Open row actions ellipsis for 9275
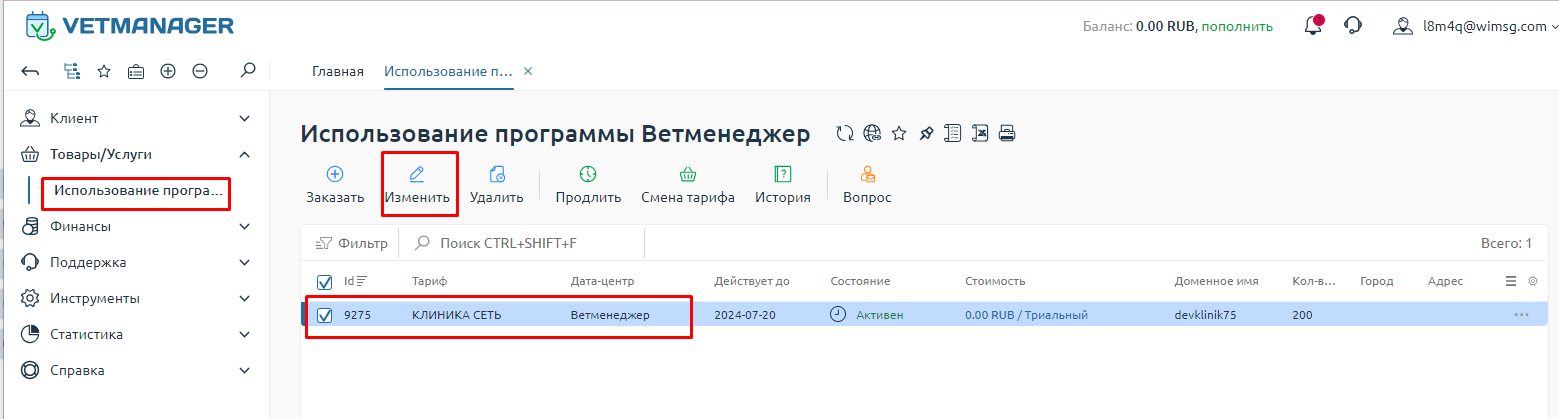The width and height of the screenshot is (1559, 419). click(x=1522, y=315)
